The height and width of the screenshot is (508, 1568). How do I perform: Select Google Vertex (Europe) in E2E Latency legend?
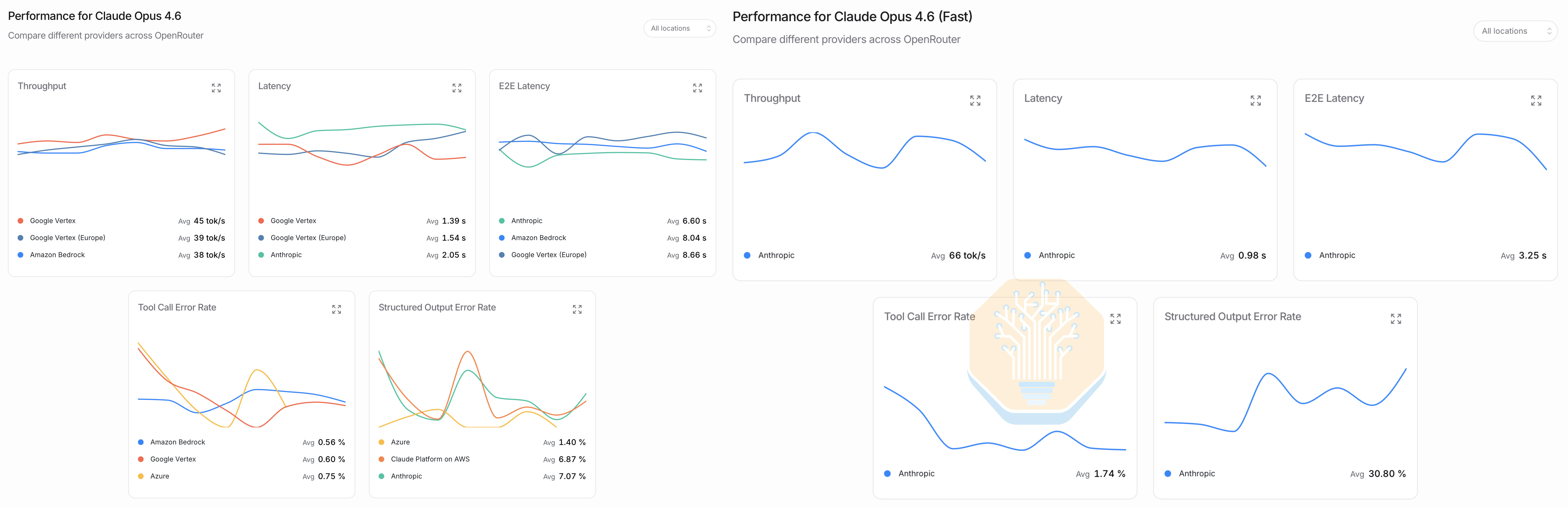(548, 255)
